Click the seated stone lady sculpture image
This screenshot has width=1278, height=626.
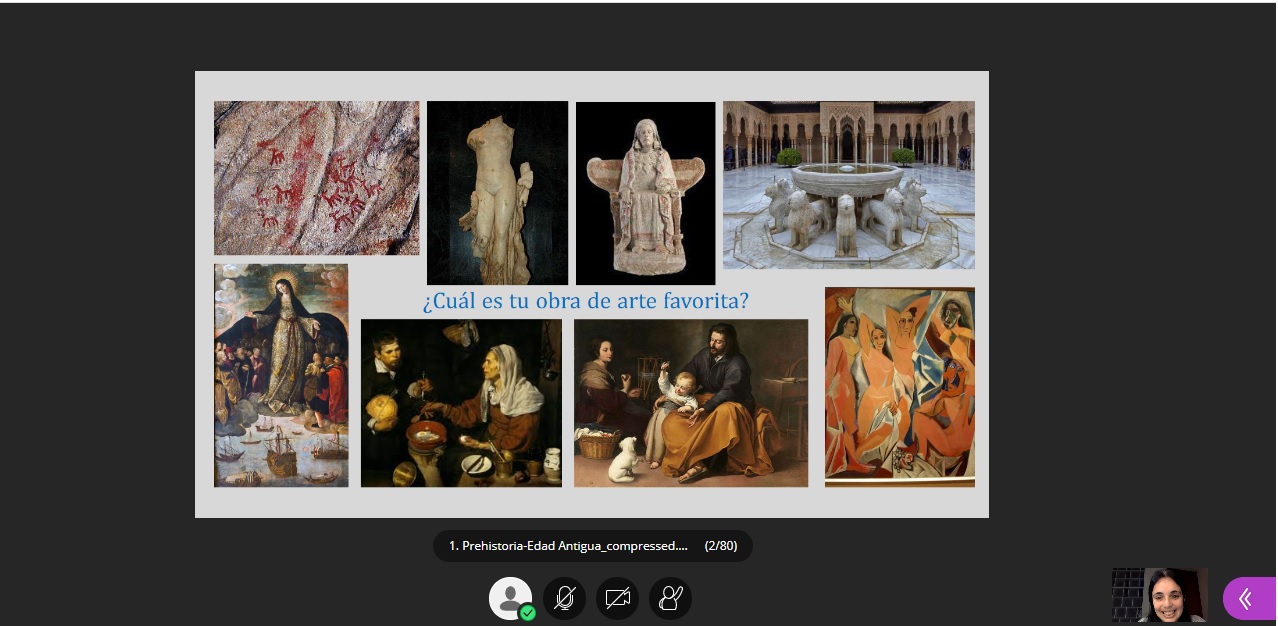(645, 193)
